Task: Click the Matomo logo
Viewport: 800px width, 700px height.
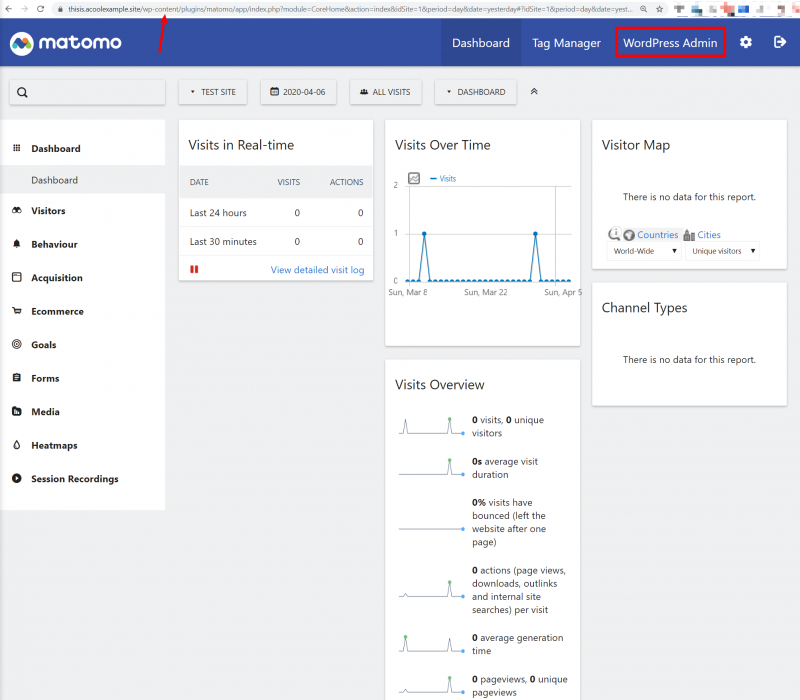Action: (x=66, y=43)
